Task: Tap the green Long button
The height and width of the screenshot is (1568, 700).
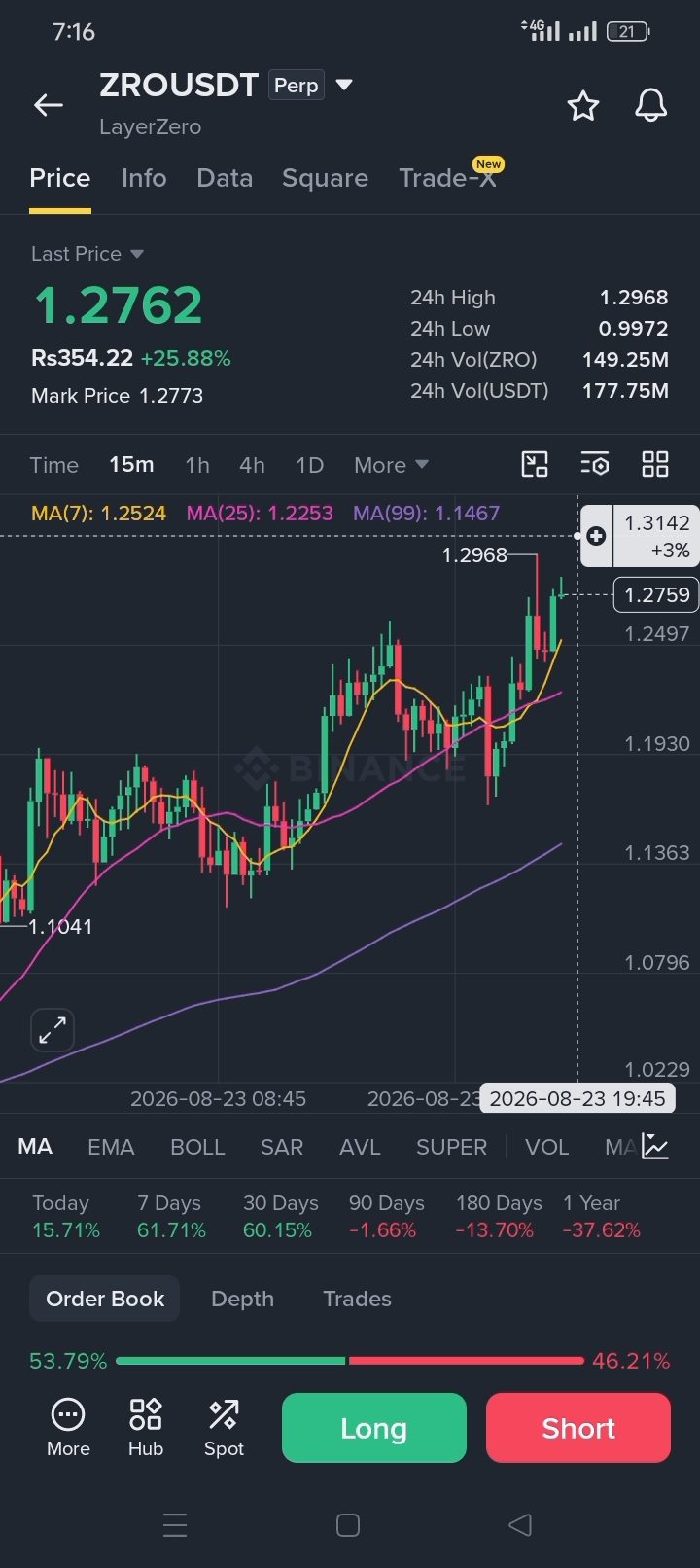Action: (x=374, y=1428)
